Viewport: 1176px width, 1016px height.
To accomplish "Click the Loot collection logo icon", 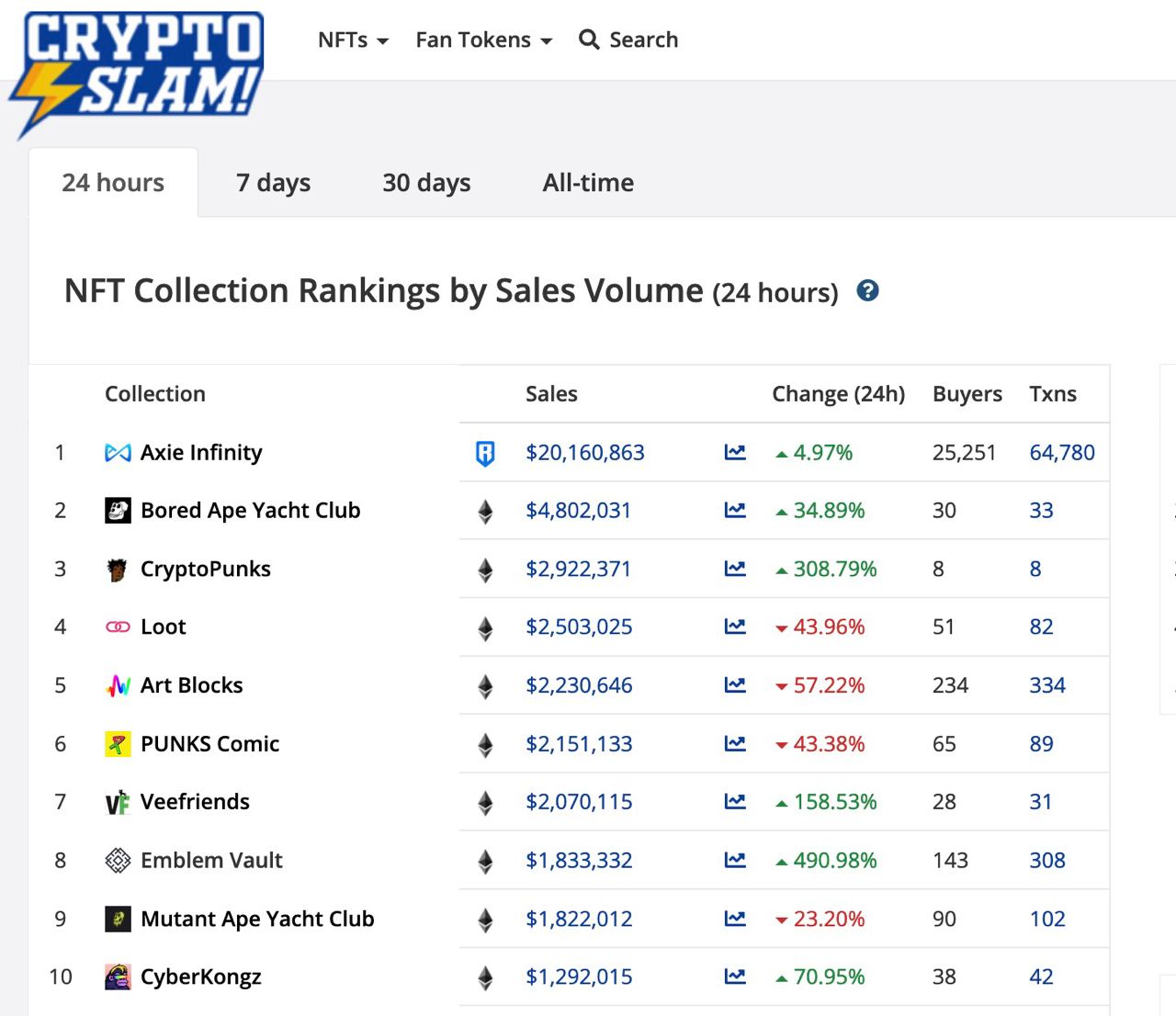I will [x=118, y=627].
